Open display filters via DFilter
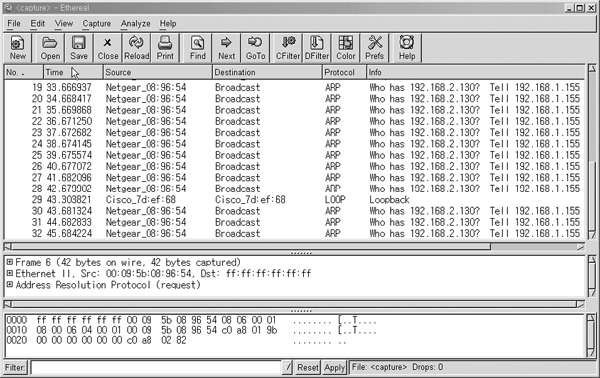Viewport: 600px width, 378px height. (317, 47)
